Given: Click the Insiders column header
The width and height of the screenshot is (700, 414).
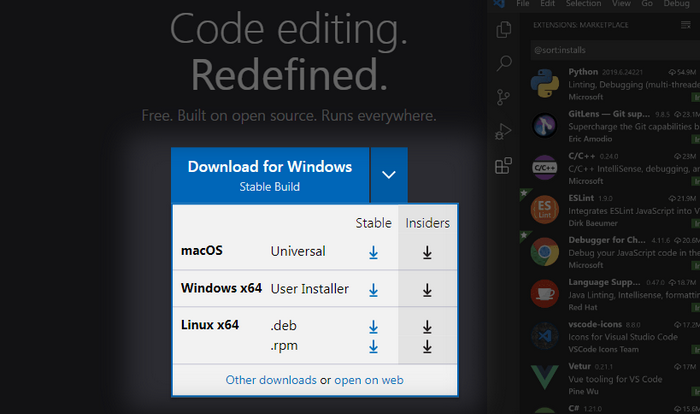Looking at the screenshot, I should click(x=427, y=223).
